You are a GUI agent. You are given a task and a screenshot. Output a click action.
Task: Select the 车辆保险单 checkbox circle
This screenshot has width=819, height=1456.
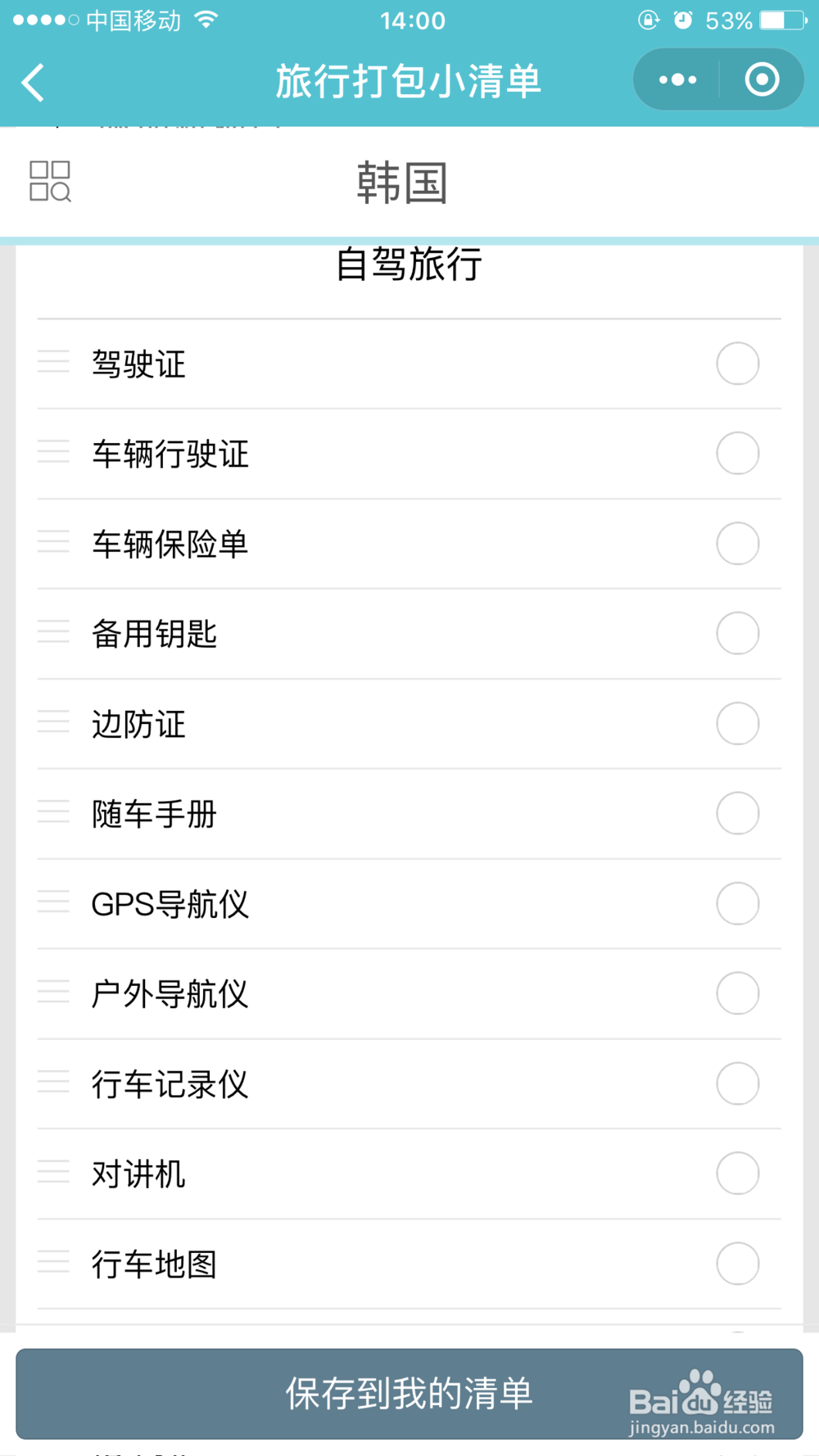737,544
